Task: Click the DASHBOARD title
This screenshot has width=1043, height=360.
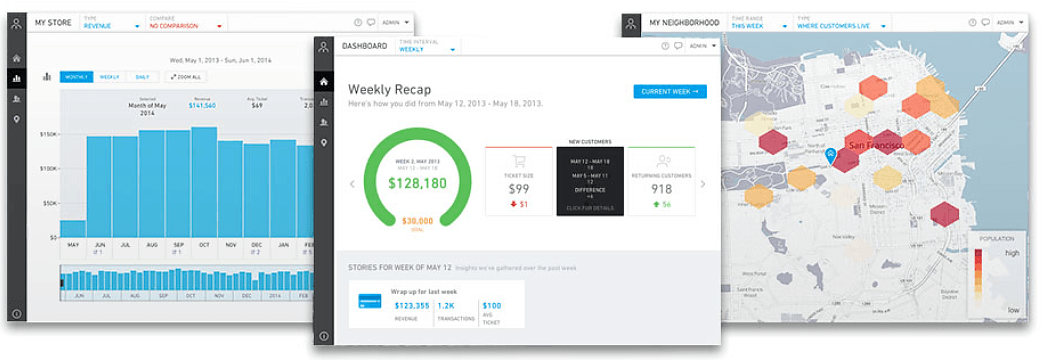Action: click(x=365, y=46)
